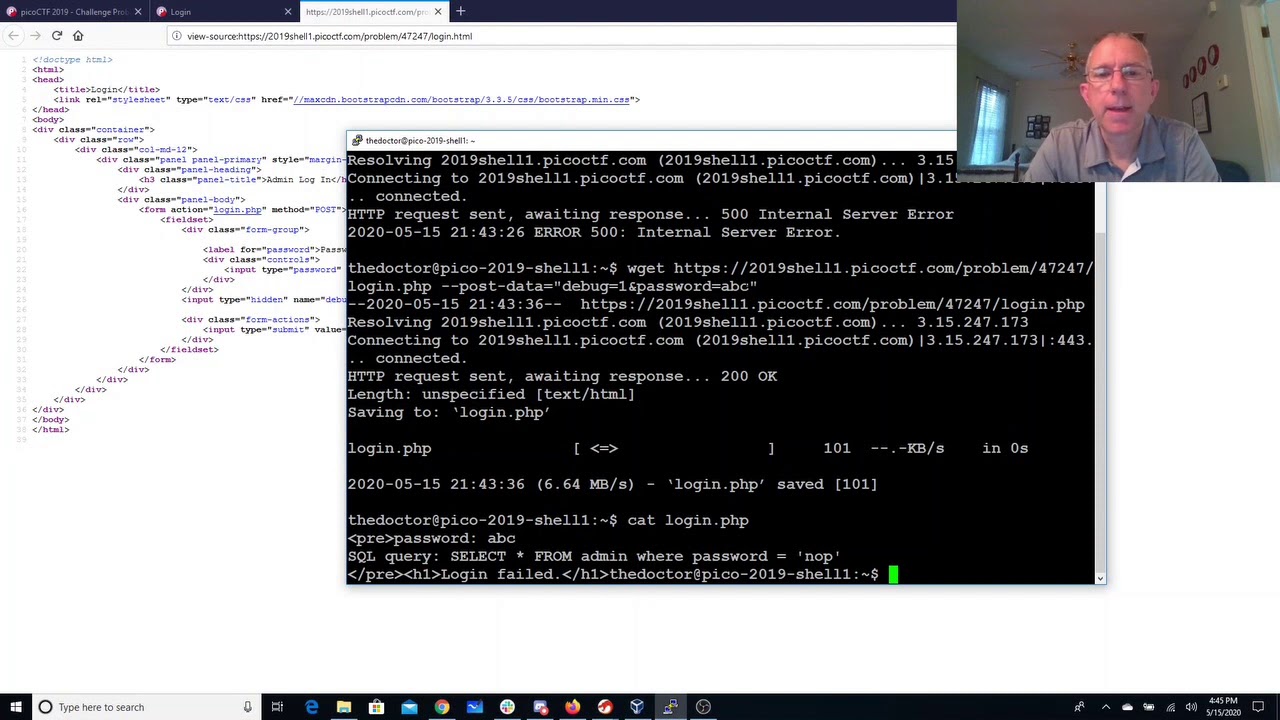Click the search microphone icon
This screenshot has height=720, width=1280.
(x=247, y=707)
